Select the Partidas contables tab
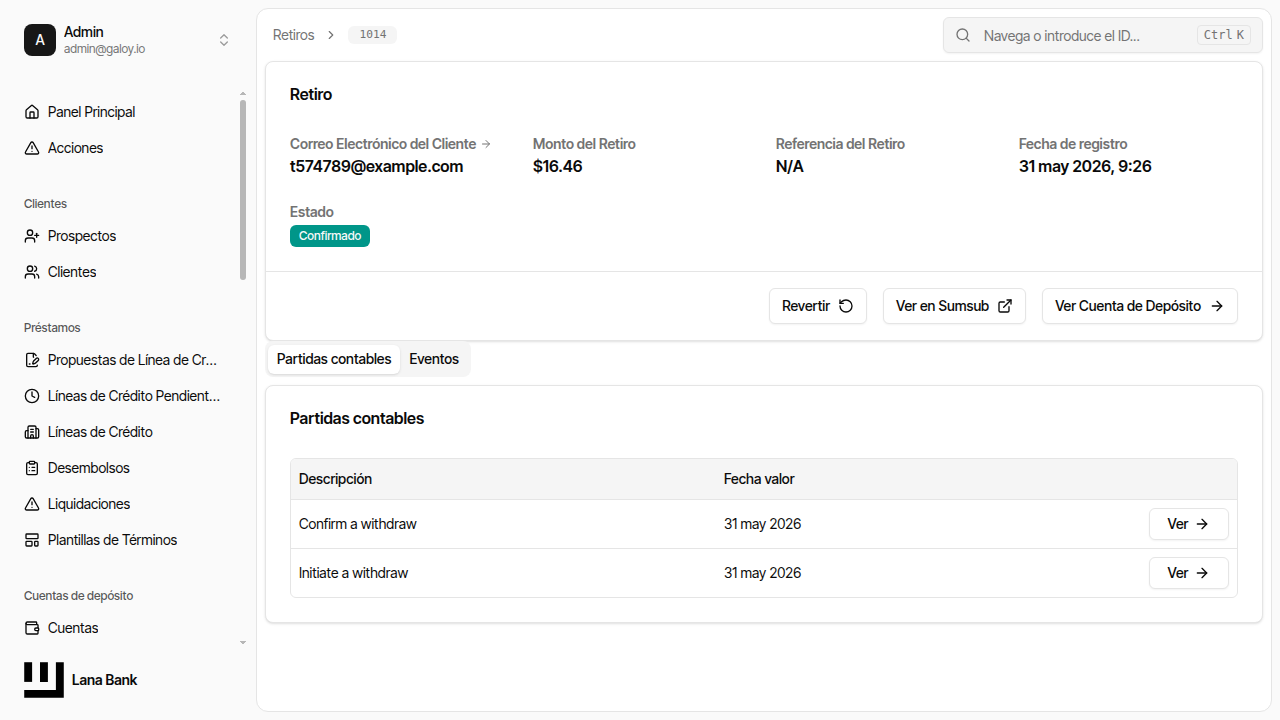Viewport: 1280px width, 720px height. click(334, 359)
